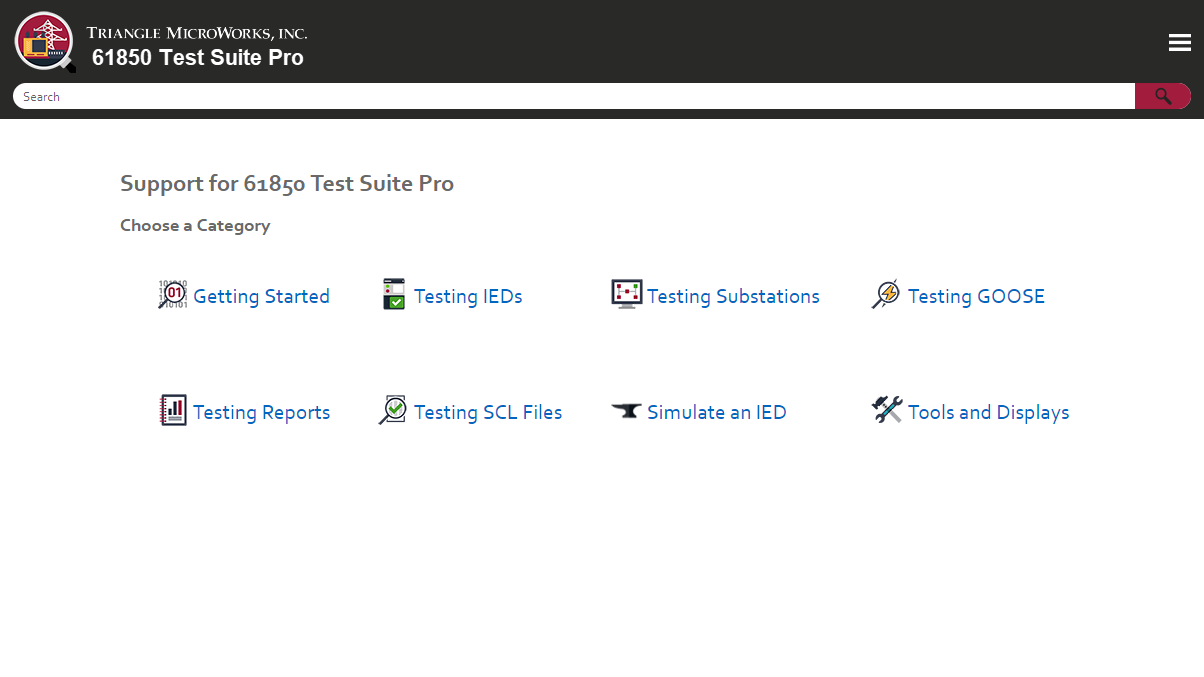Click the Testing SCL Files checkmark icon
The width and height of the screenshot is (1204, 677).
(x=393, y=410)
